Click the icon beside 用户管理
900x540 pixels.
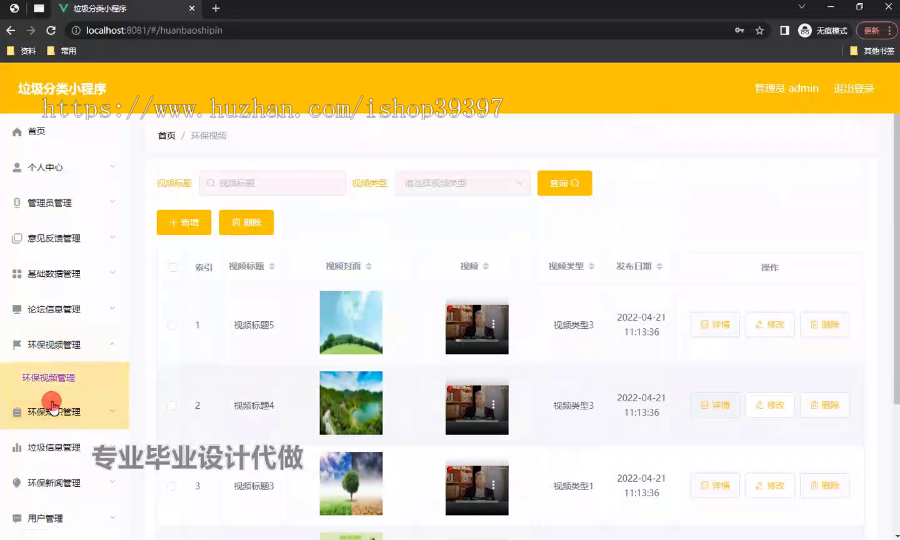(17, 519)
